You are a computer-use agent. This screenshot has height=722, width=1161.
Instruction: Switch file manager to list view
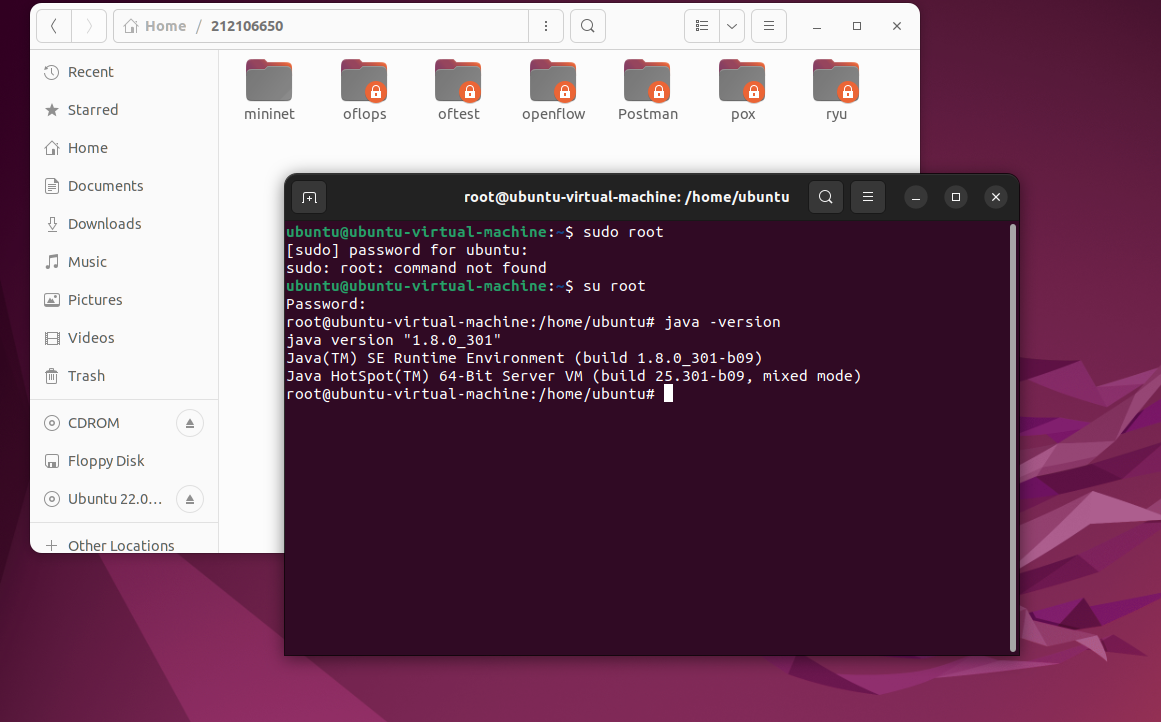pos(702,26)
